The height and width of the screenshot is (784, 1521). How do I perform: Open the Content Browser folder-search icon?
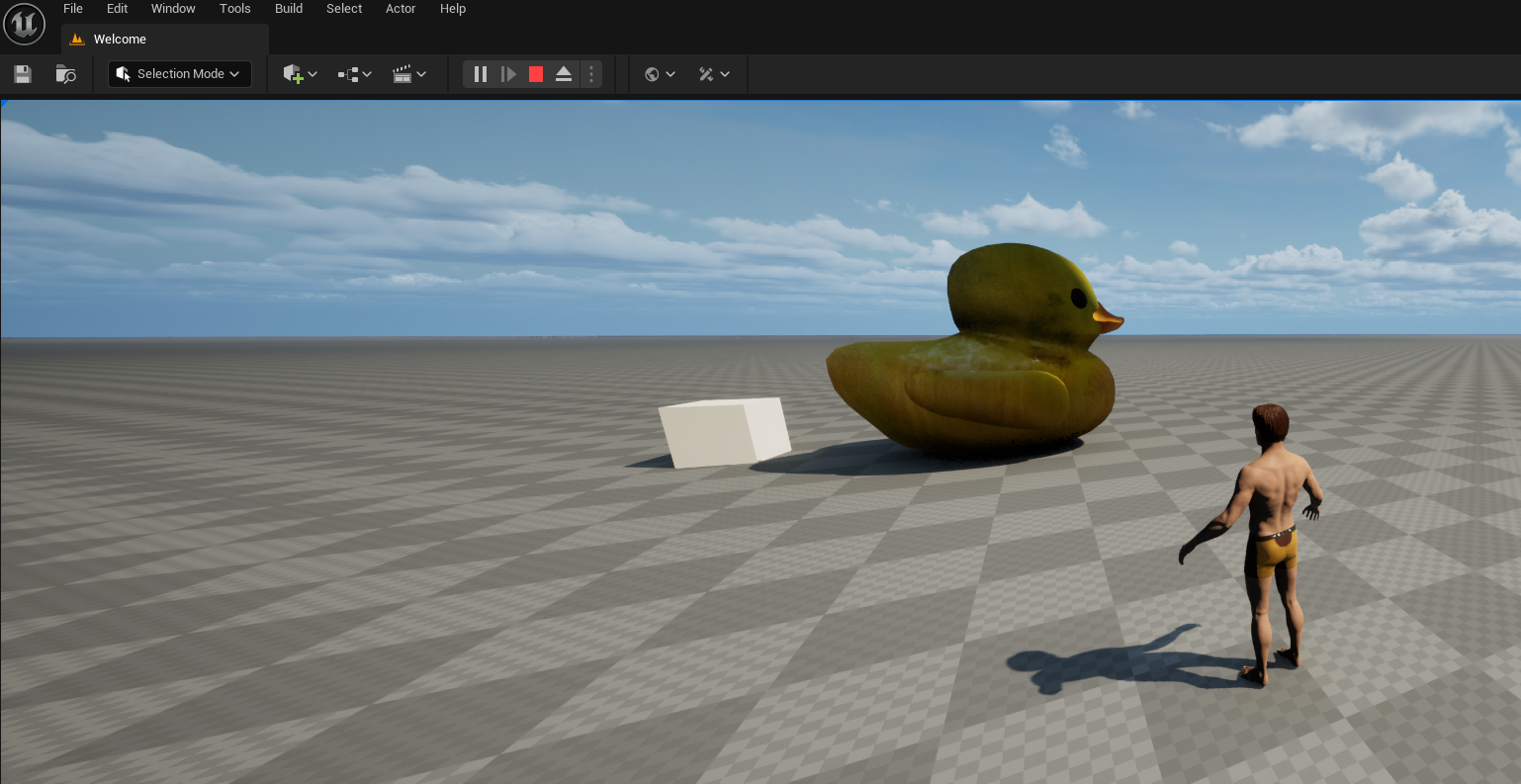65,74
